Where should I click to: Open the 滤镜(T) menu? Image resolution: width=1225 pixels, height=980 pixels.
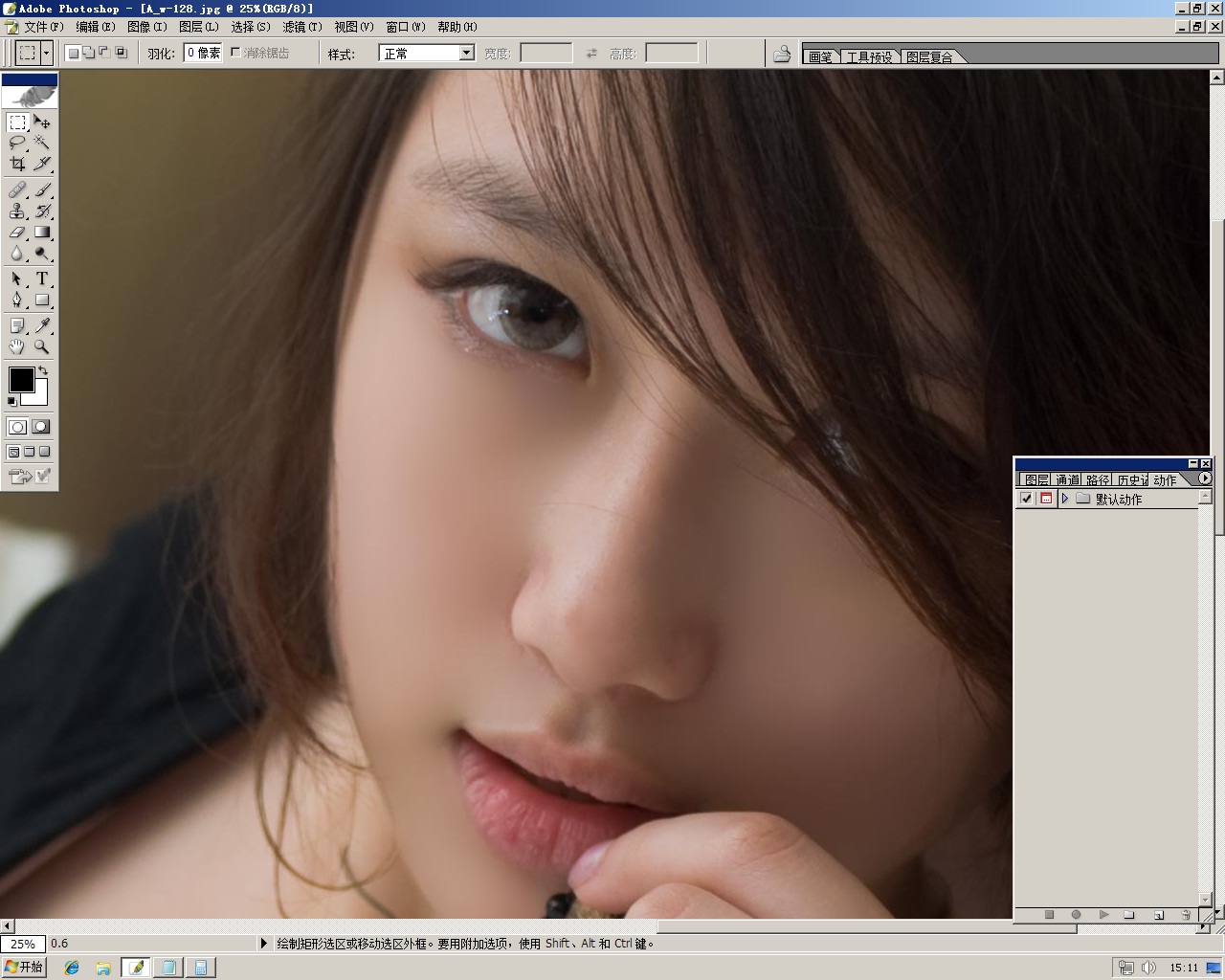pyautogui.click(x=302, y=27)
